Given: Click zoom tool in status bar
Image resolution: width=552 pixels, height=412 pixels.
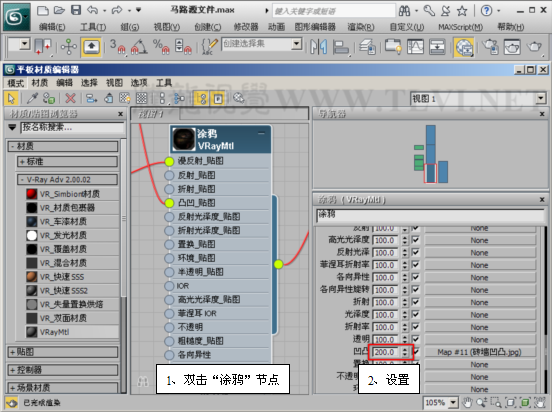Looking at the screenshot, I should [481, 402].
